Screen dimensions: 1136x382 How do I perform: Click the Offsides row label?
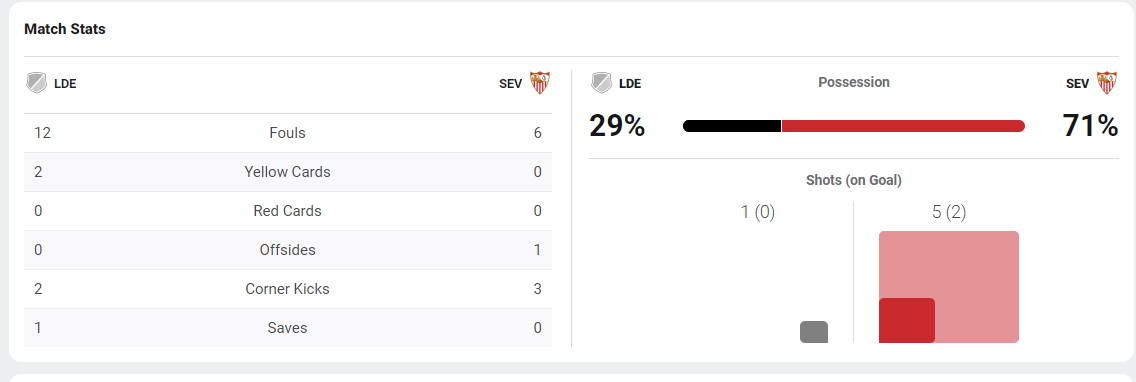coord(288,250)
